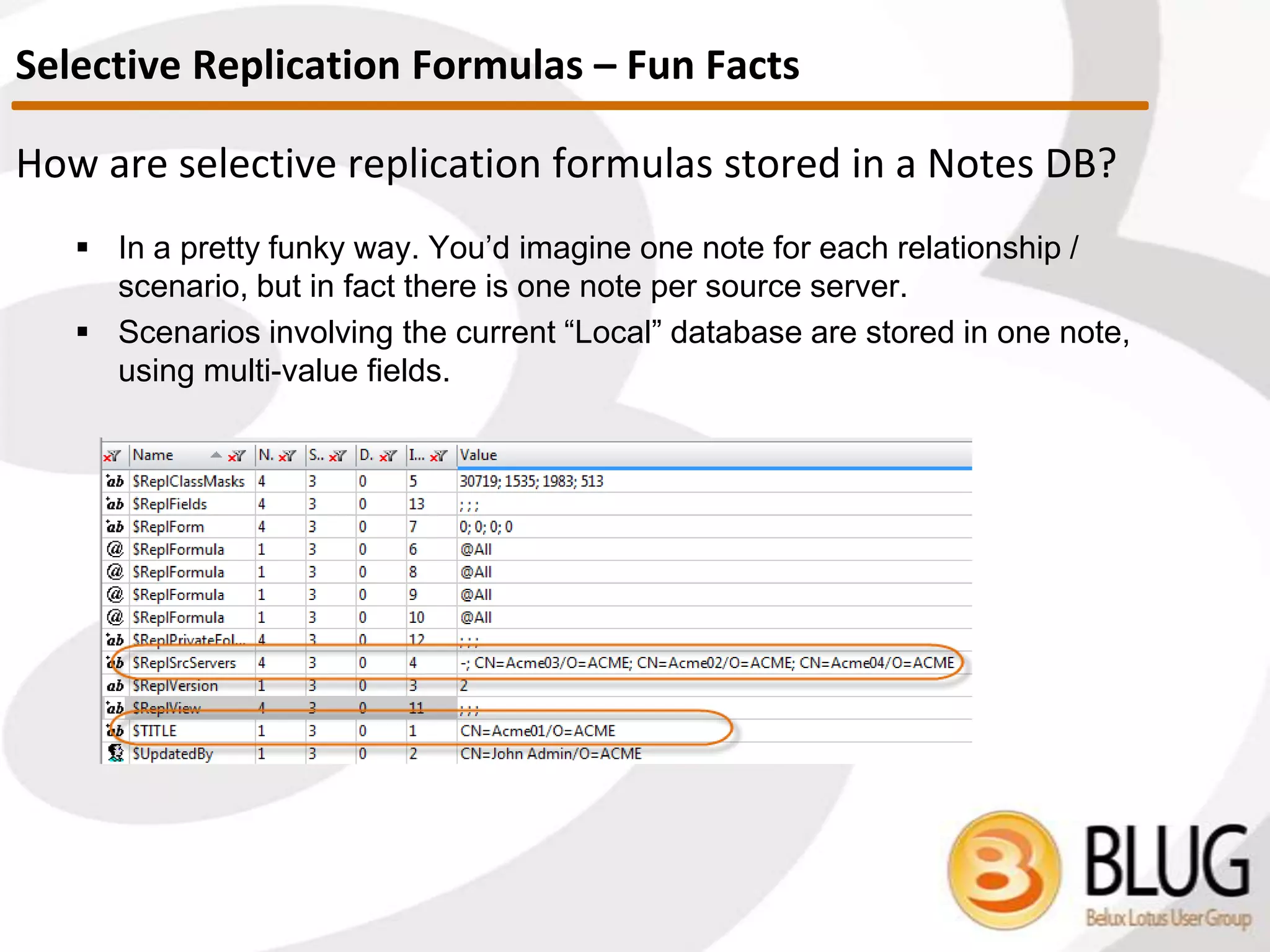Click the filter icon next to D. column

coord(388,456)
